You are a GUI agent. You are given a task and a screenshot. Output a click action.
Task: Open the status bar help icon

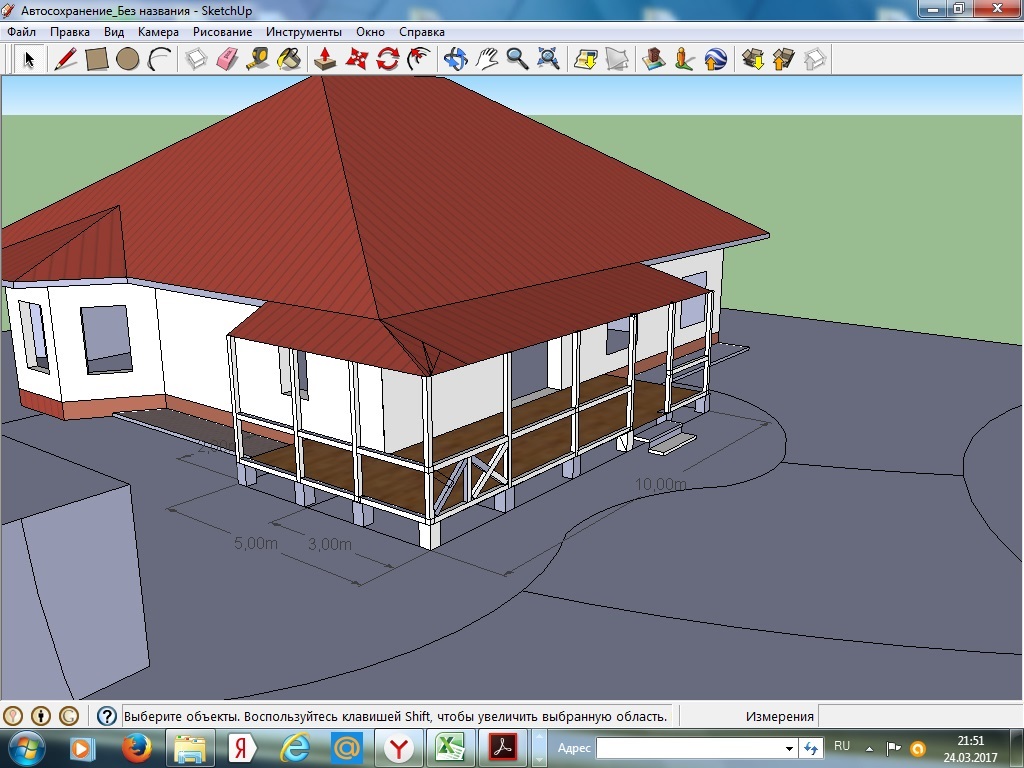coord(107,716)
